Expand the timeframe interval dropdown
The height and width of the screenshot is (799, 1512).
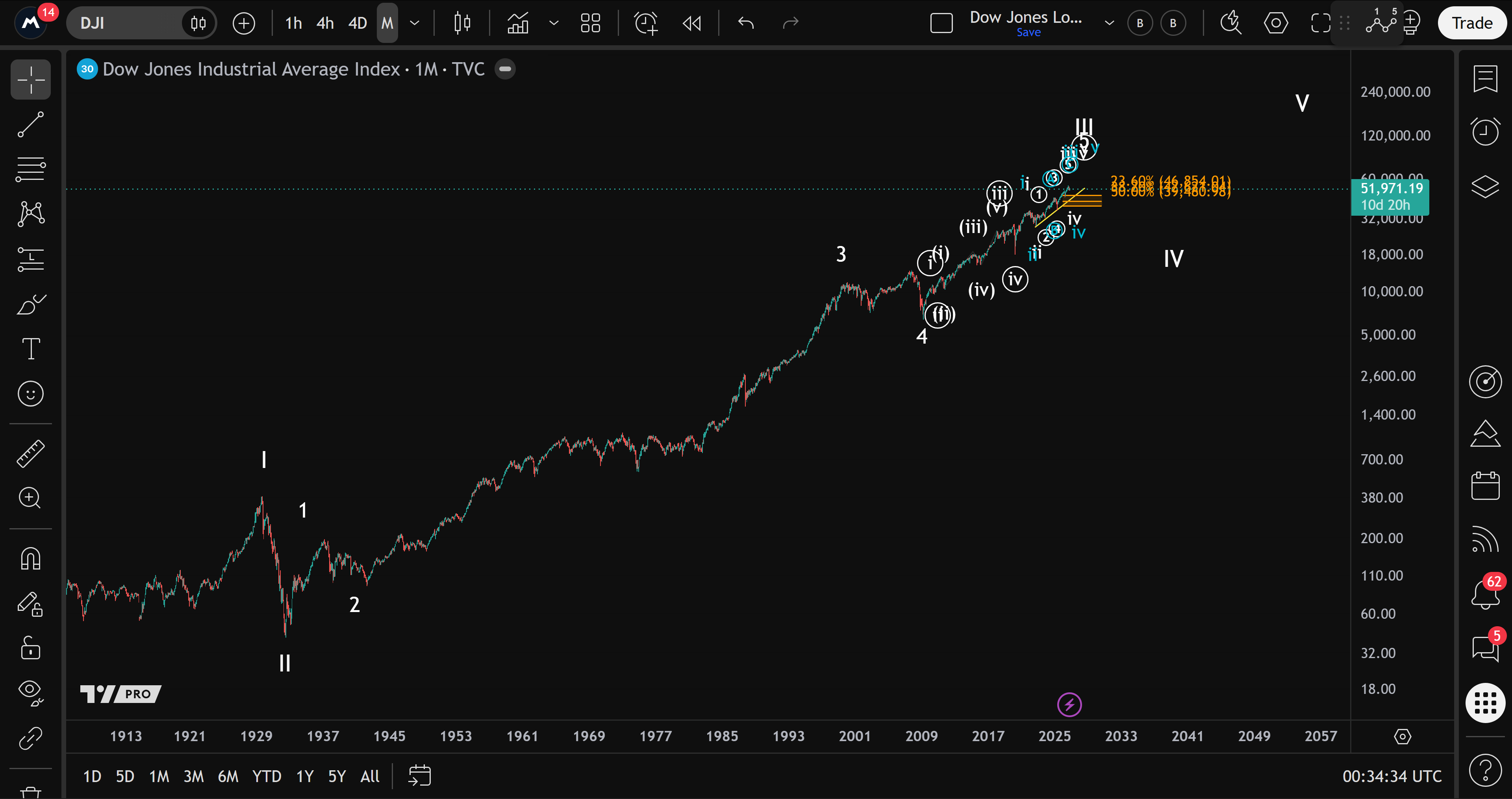414,24
